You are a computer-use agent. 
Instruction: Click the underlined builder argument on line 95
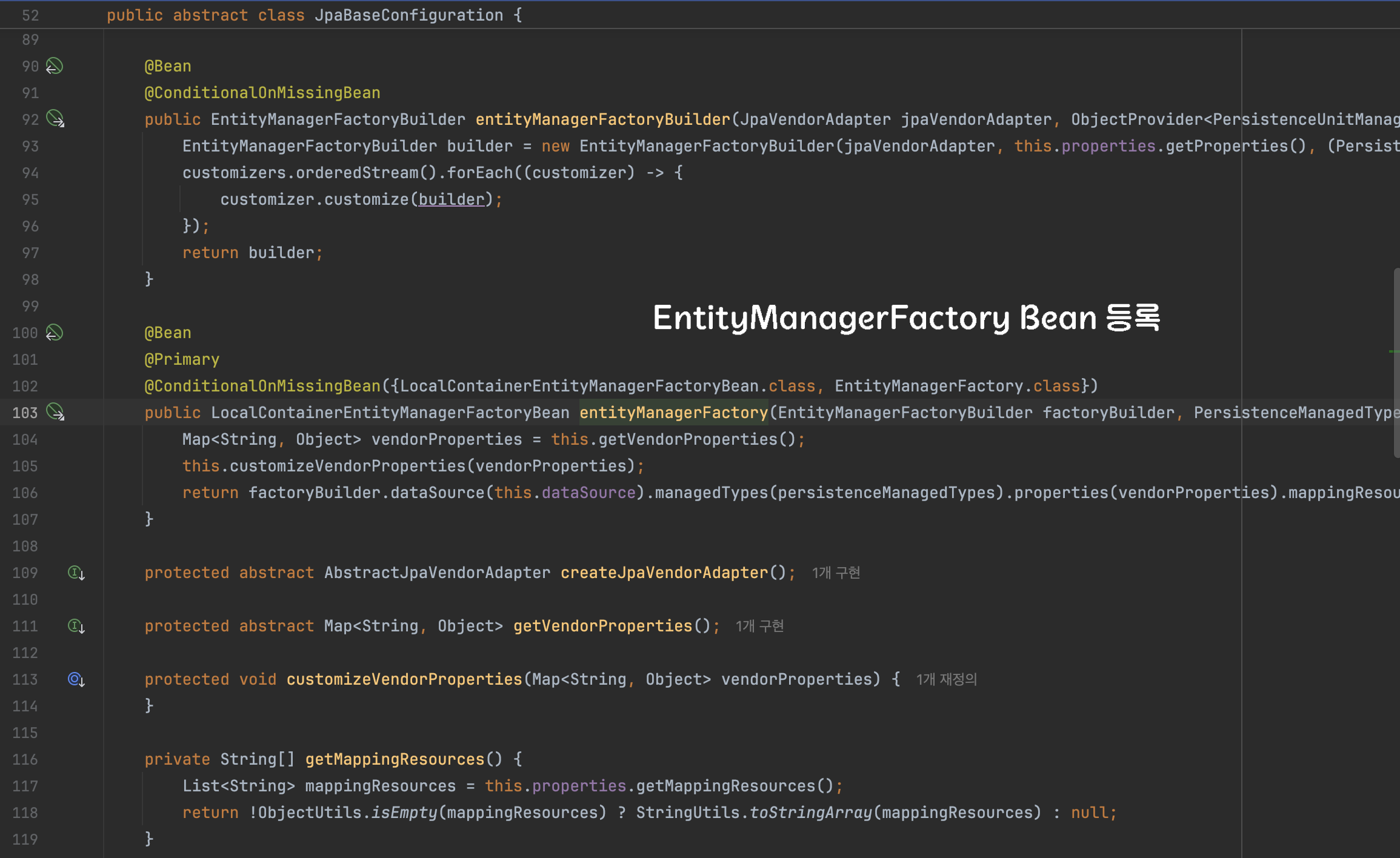452,199
